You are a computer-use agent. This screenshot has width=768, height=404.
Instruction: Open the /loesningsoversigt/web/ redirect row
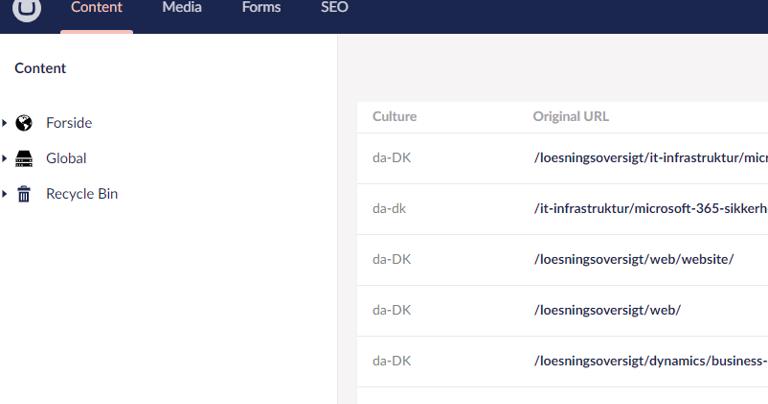607,310
